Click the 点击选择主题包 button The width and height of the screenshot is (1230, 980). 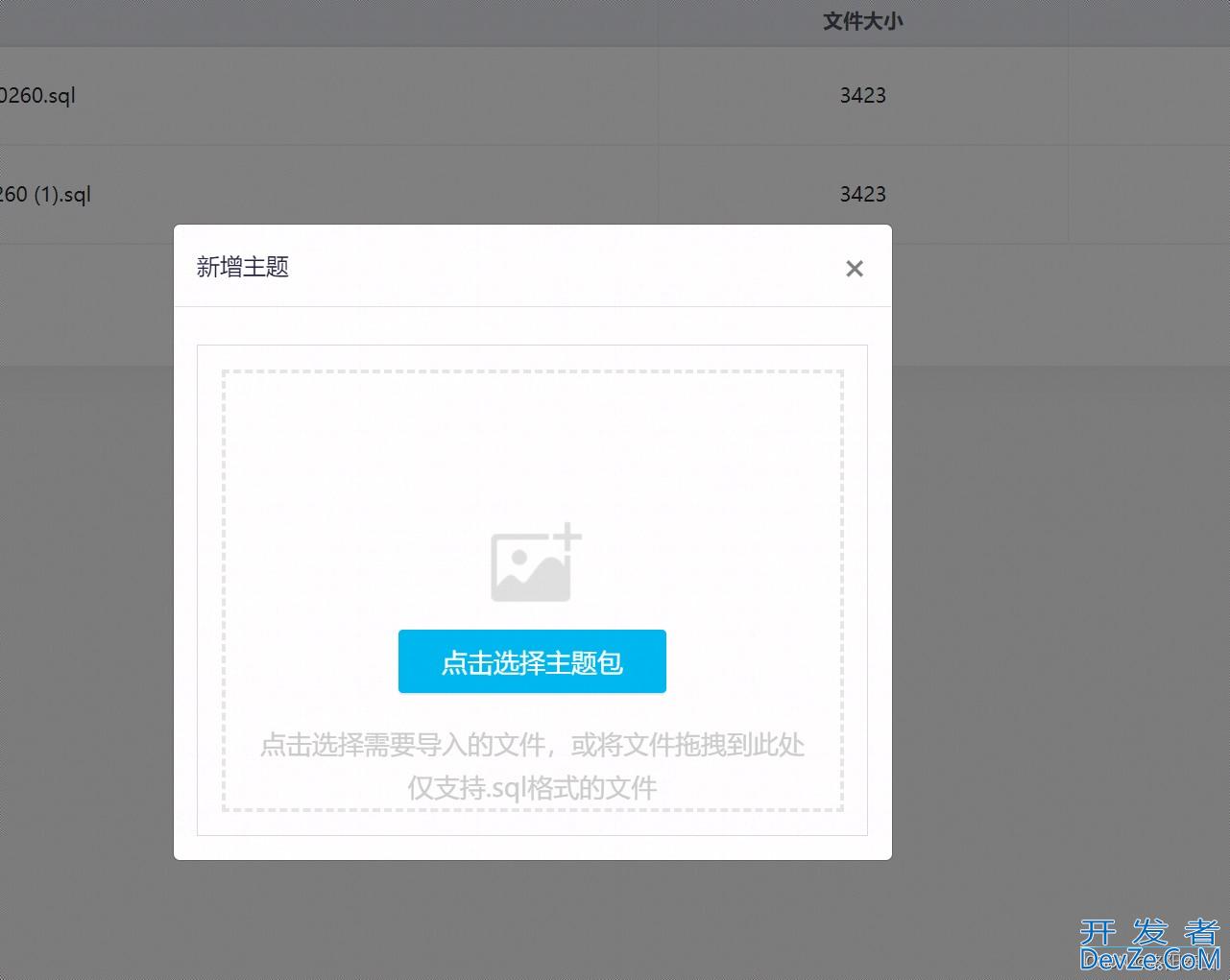[x=532, y=661]
